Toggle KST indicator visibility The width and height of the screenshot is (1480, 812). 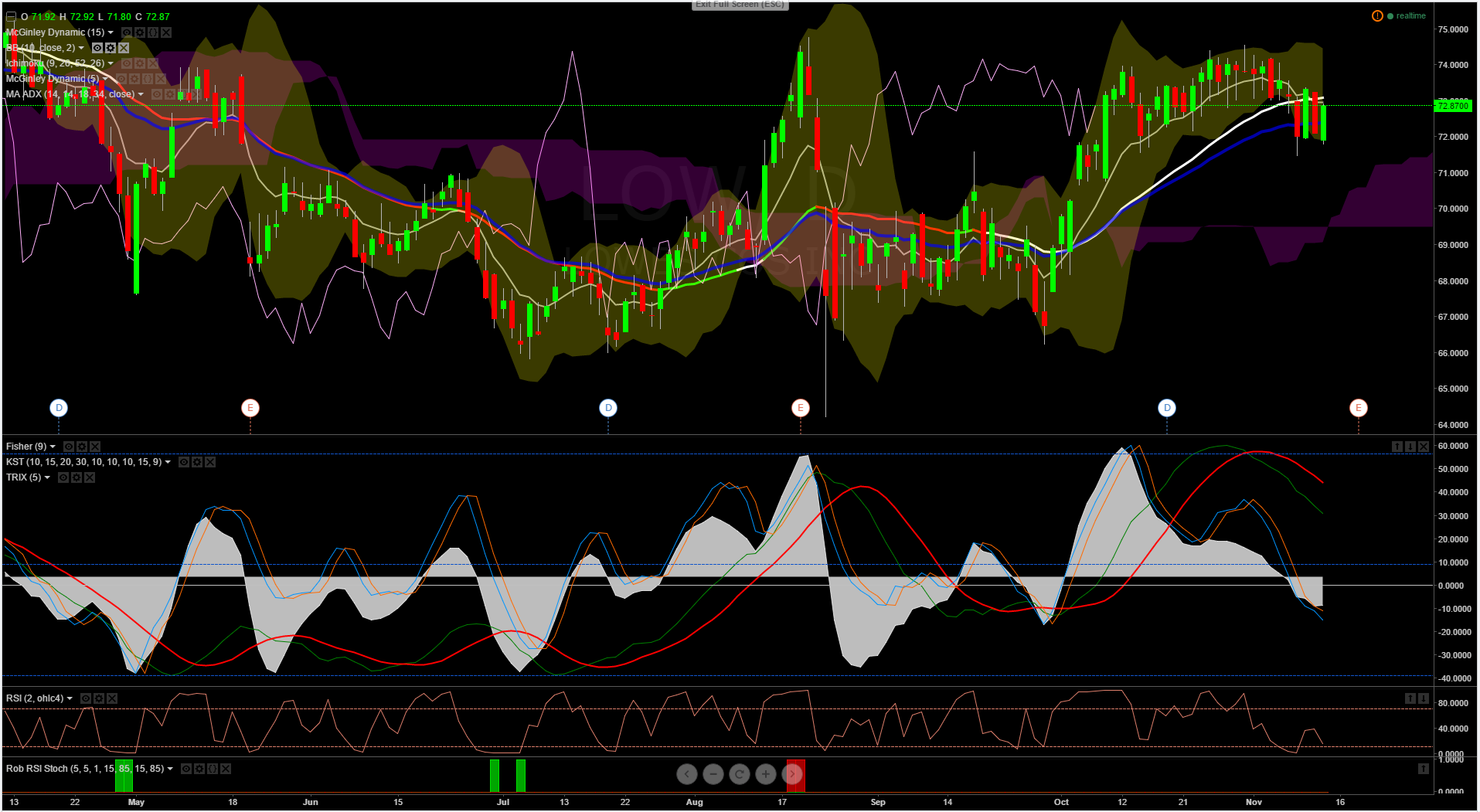[184, 462]
